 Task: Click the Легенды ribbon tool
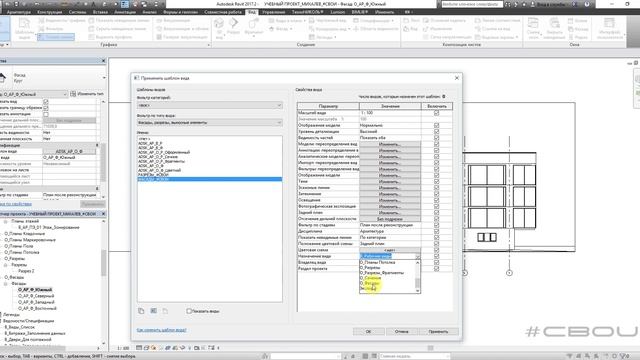coord(323,37)
